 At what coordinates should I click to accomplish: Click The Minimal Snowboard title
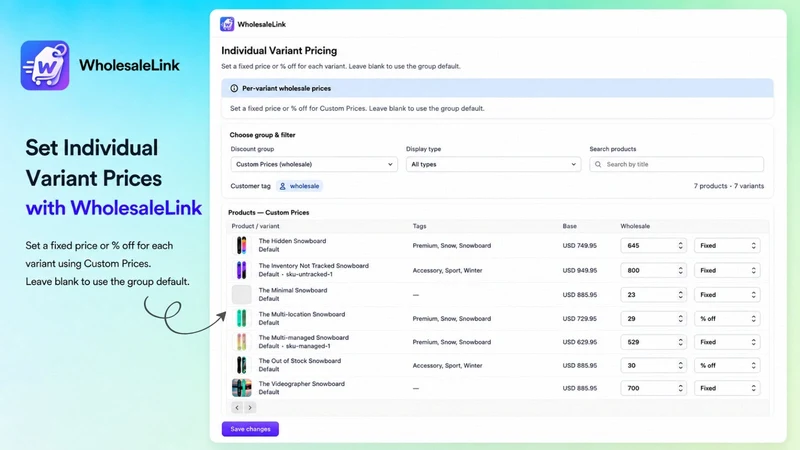tap(293, 290)
